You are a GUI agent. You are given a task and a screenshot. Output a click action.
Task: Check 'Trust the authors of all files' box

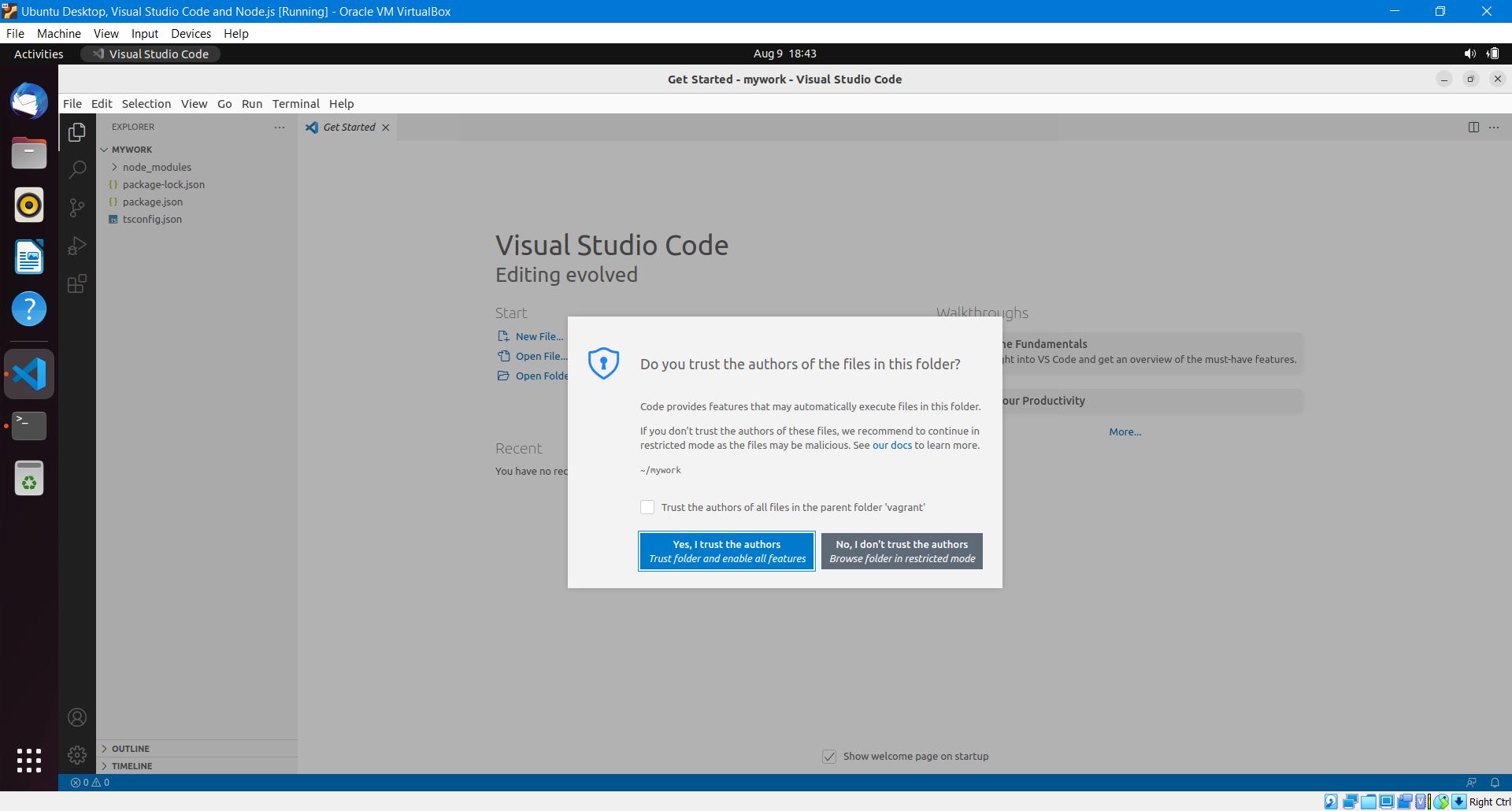(x=647, y=507)
